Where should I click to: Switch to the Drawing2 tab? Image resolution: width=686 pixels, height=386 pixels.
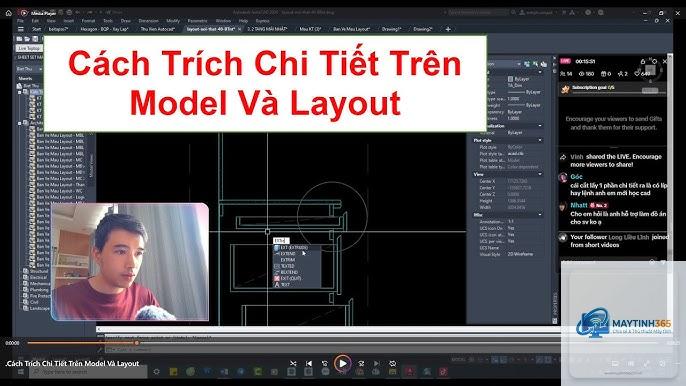423,29
